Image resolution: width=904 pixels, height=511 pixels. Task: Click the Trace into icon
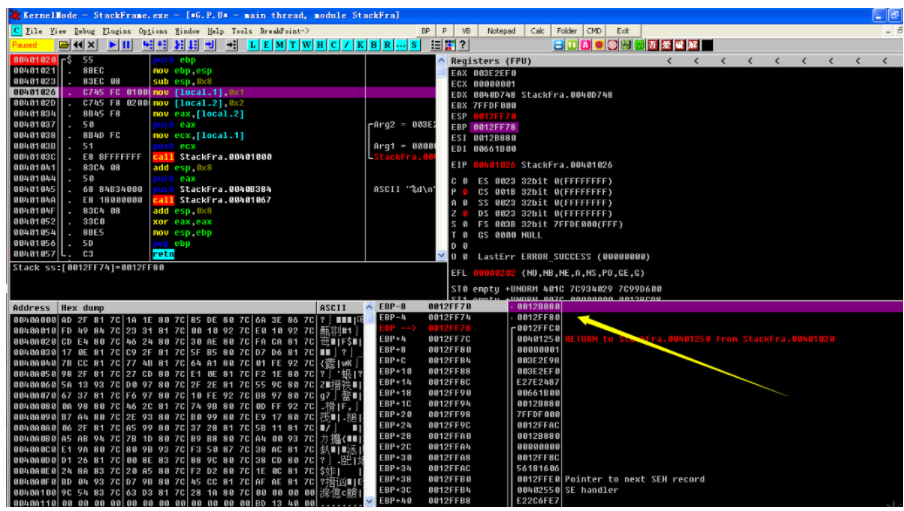pyautogui.click(x=179, y=45)
